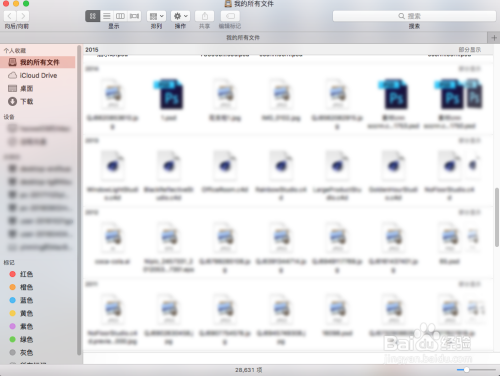Select the LargeProductStudio.c4d file icon
The width and height of the screenshot is (500, 376).
337,165
